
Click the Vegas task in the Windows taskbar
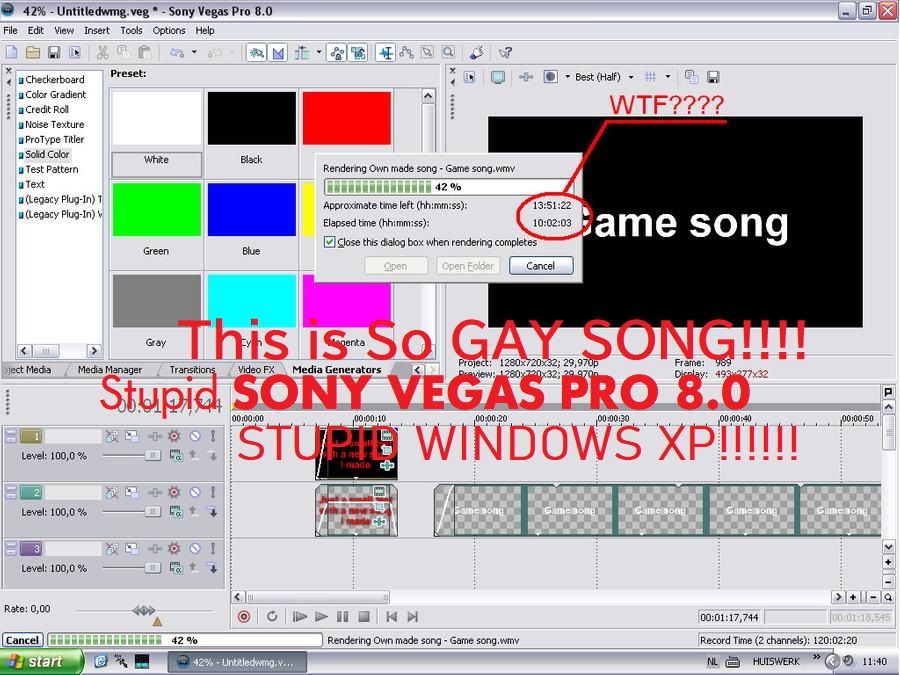point(237,662)
